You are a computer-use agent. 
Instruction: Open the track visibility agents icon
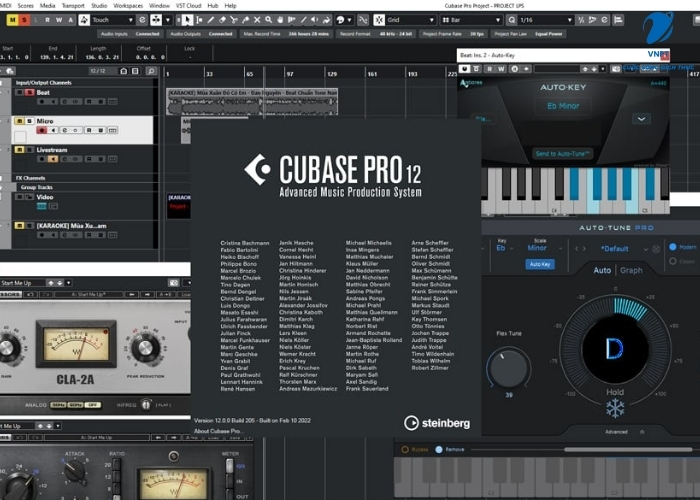coord(124,71)
